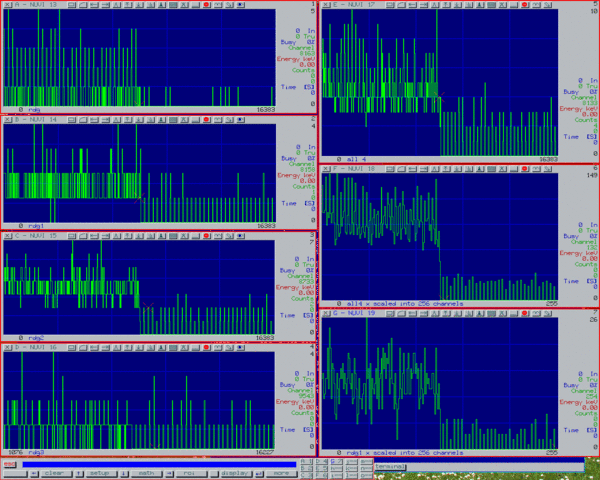Select window F 6 in the window selector
This screenshot has width=600, height=480.
point(322,475)
